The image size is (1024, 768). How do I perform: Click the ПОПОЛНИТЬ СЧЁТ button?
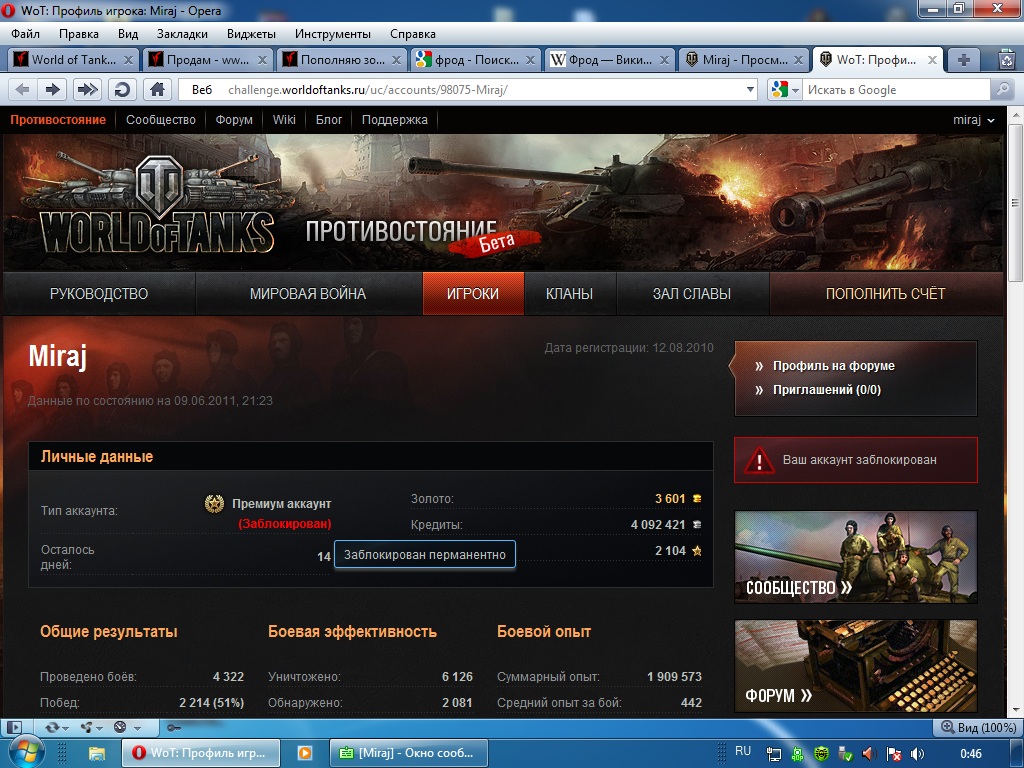pyautogui.click(x=886, y=294)
